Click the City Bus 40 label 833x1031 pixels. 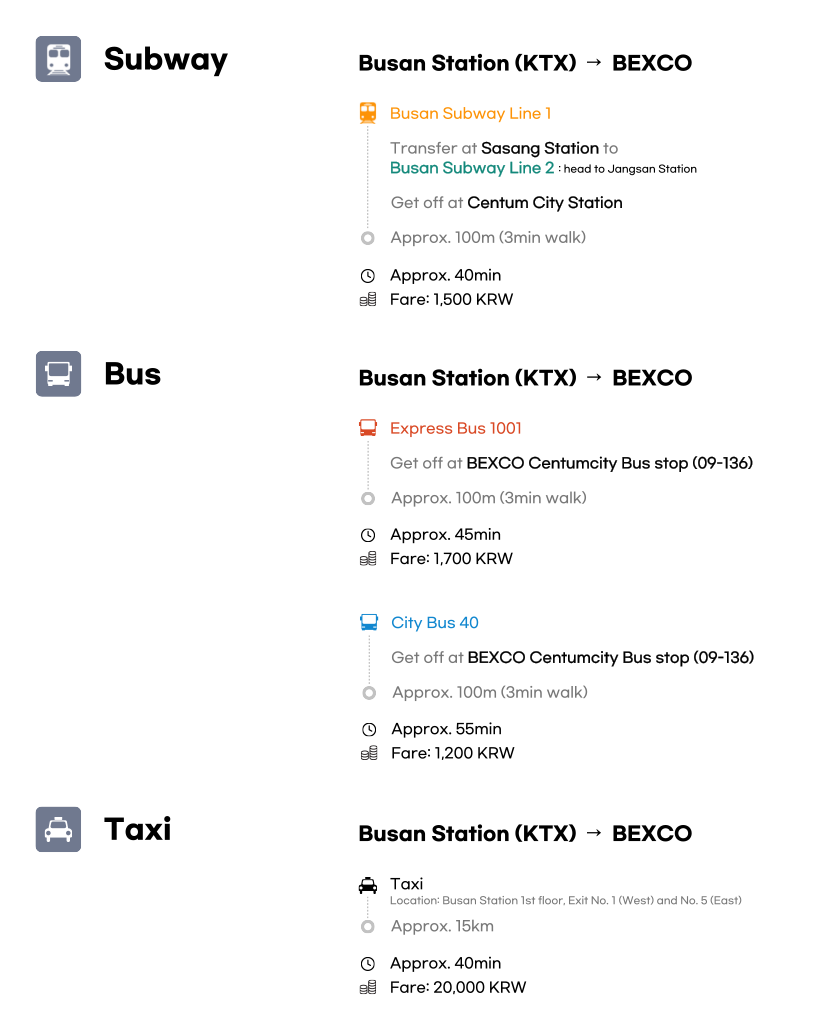435,622
